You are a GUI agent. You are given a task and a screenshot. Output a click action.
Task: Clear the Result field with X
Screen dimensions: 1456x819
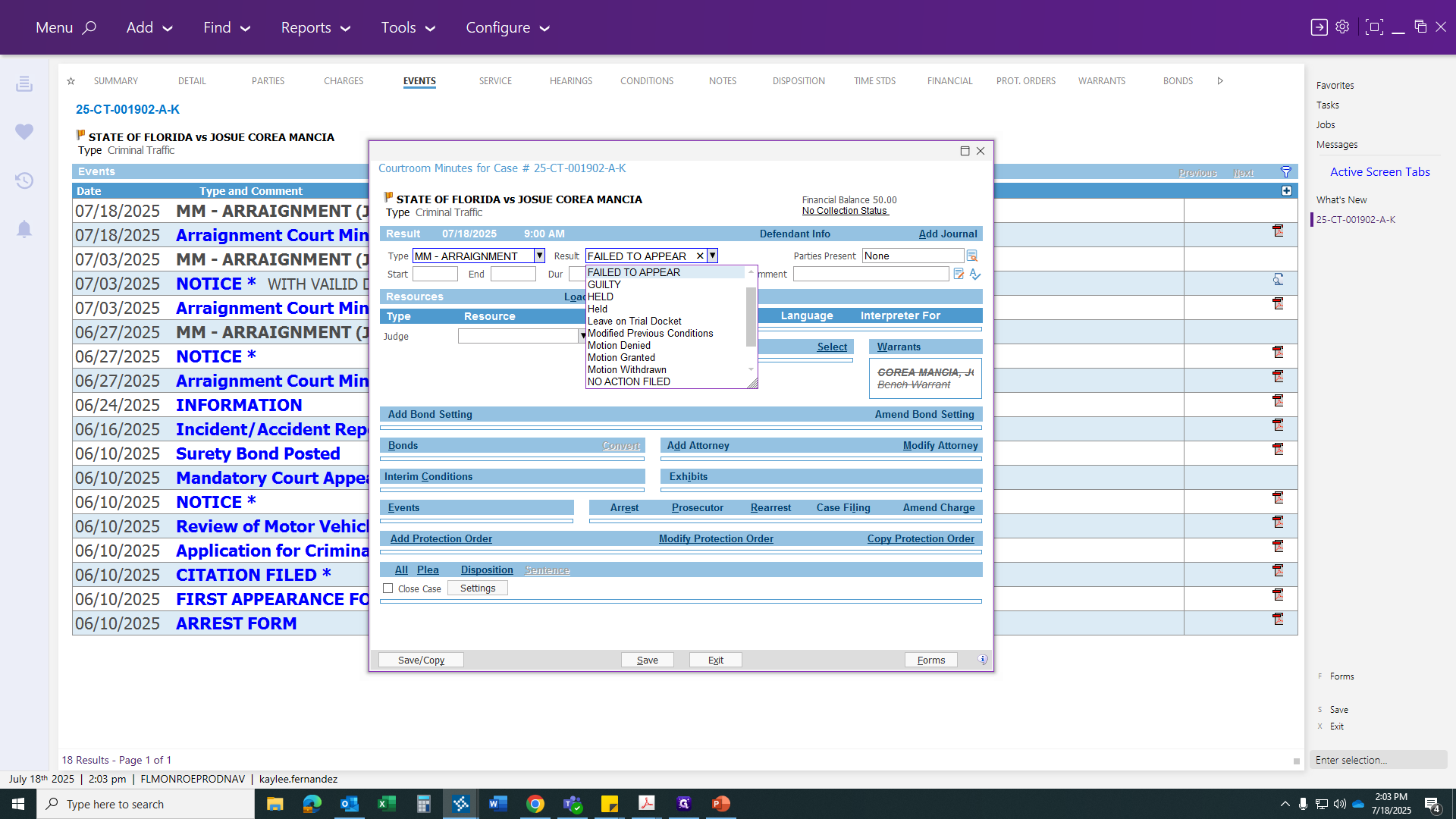pyautogui.click(x=700, y=256)
